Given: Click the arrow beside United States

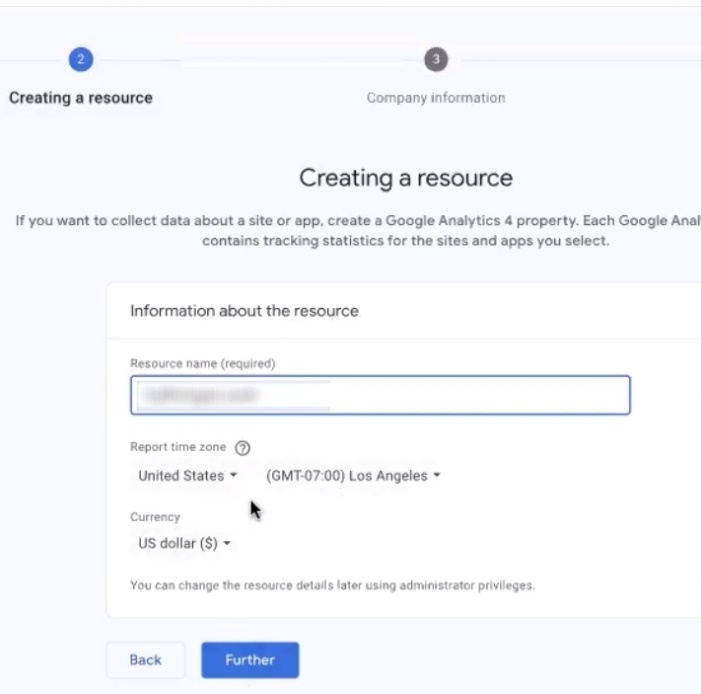Looking at the screenshot, I should 234,476.
